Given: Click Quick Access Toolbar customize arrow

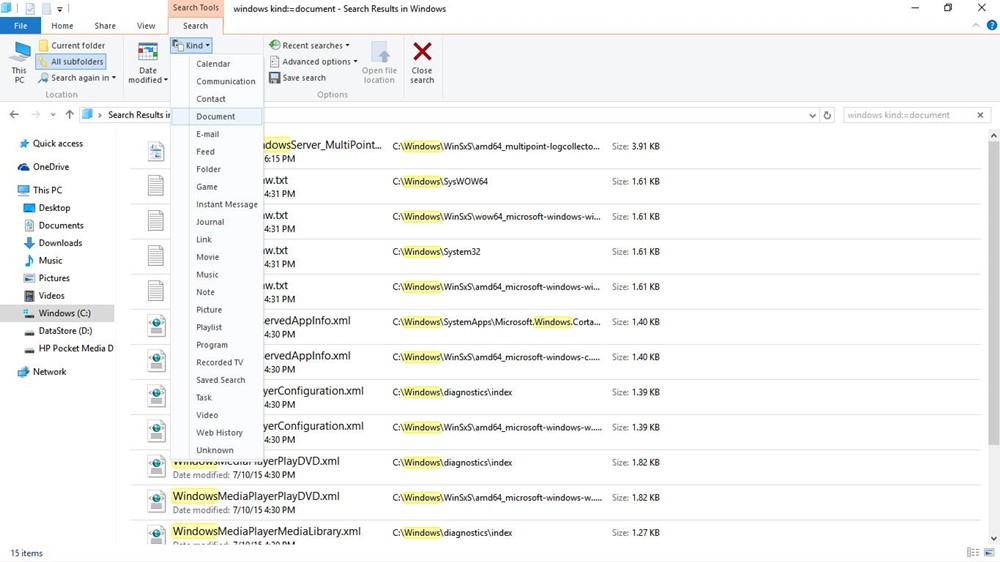Looking at the screenshot, I should (59, 9).
